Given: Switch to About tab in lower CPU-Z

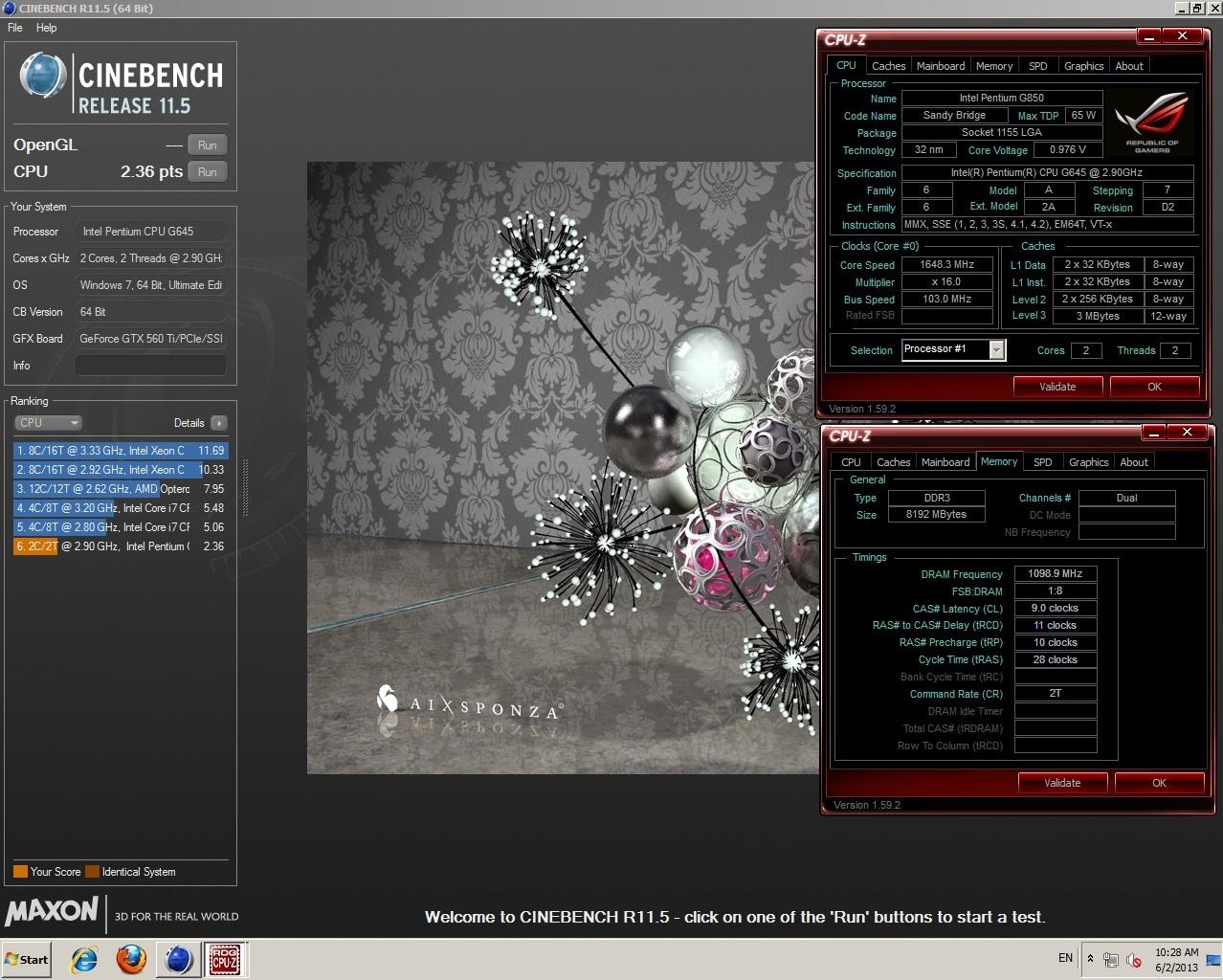Looking at the screenshot, I should pyautogui.click(x=1134, y=462).
